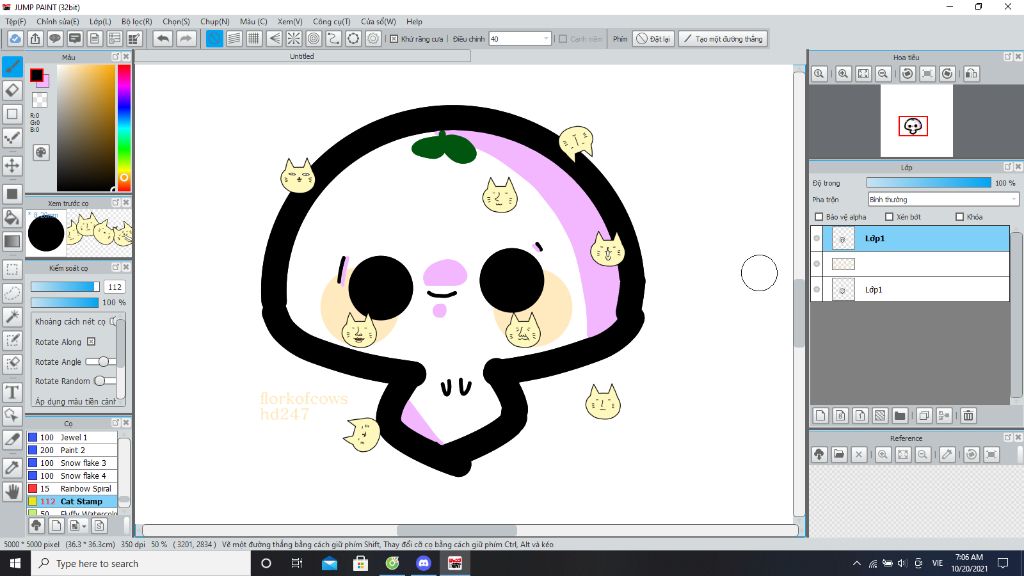Open the Bộ lọc(R) menu
The height and width of the screenshot is (576, 1024).
137,21
